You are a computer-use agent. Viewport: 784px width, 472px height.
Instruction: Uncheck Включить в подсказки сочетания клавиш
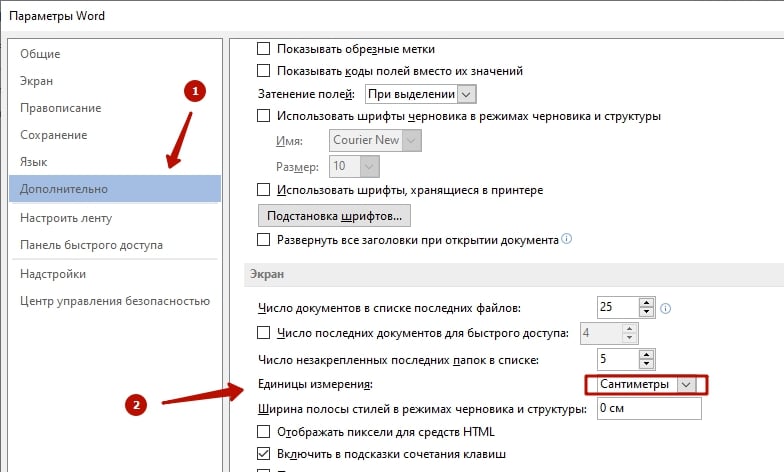coord(264,454)
